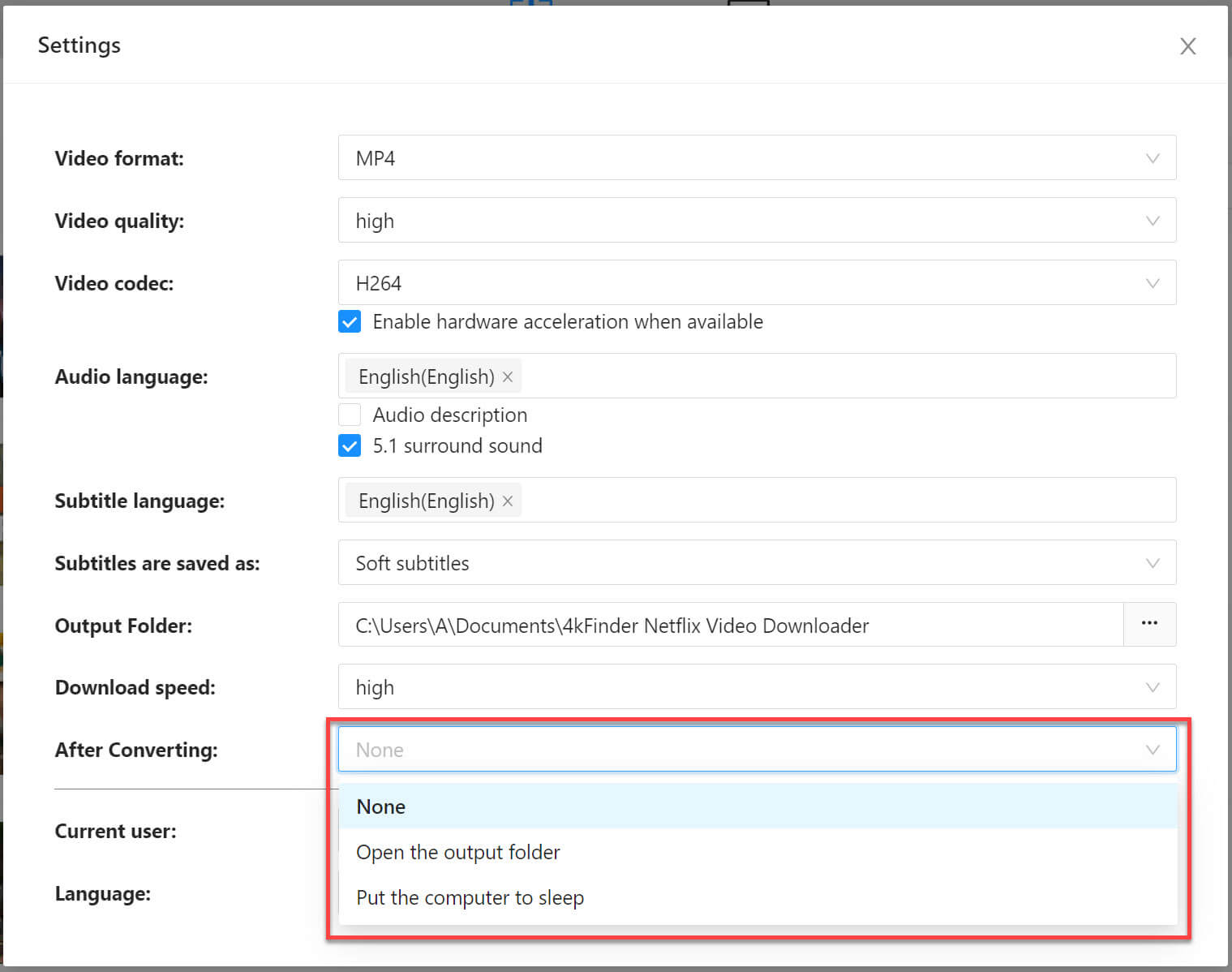The width and height of the screenshot is (1232, 972).
Task: Click the After Converting label
Action: tap(136, 750)
